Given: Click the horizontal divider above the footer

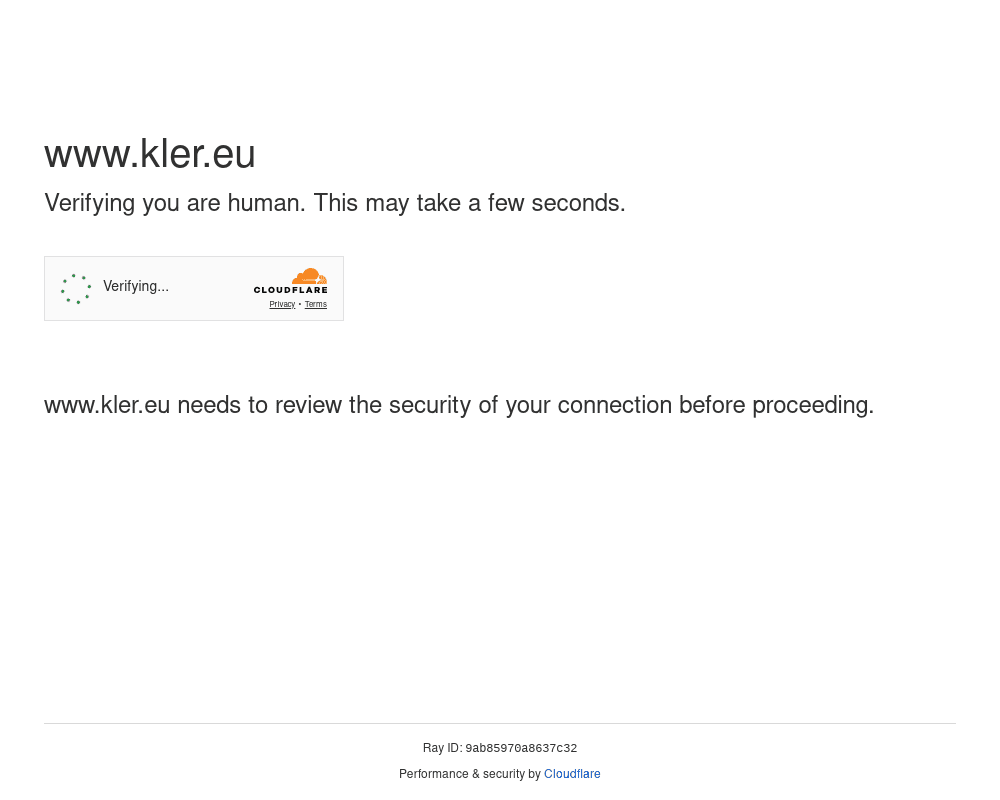Looking at the screenshot, I should [x=500, y=723].
